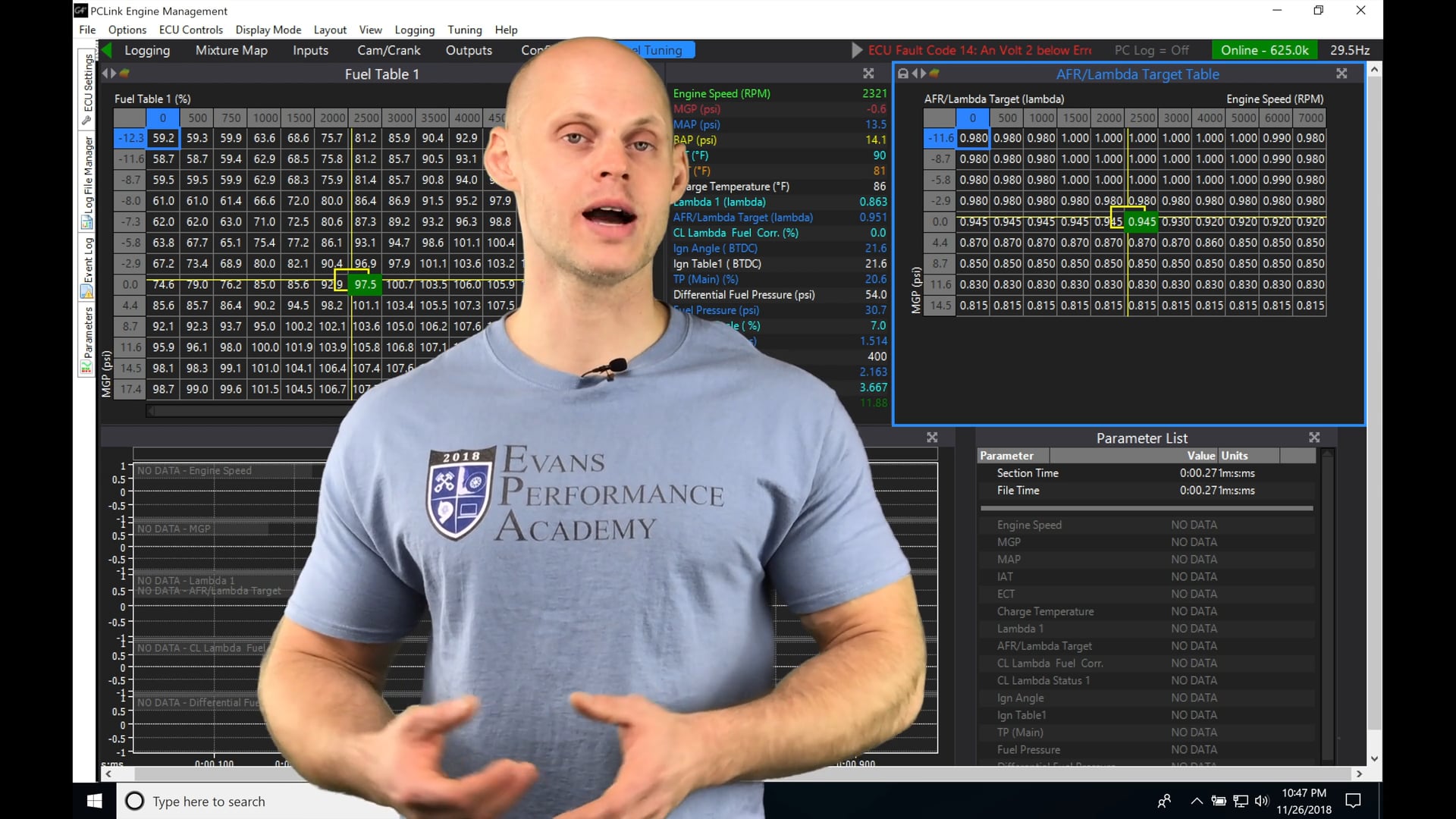Switch to the Mixture Map tab
The image size is (1456, 819).
[x=231, y=50]
